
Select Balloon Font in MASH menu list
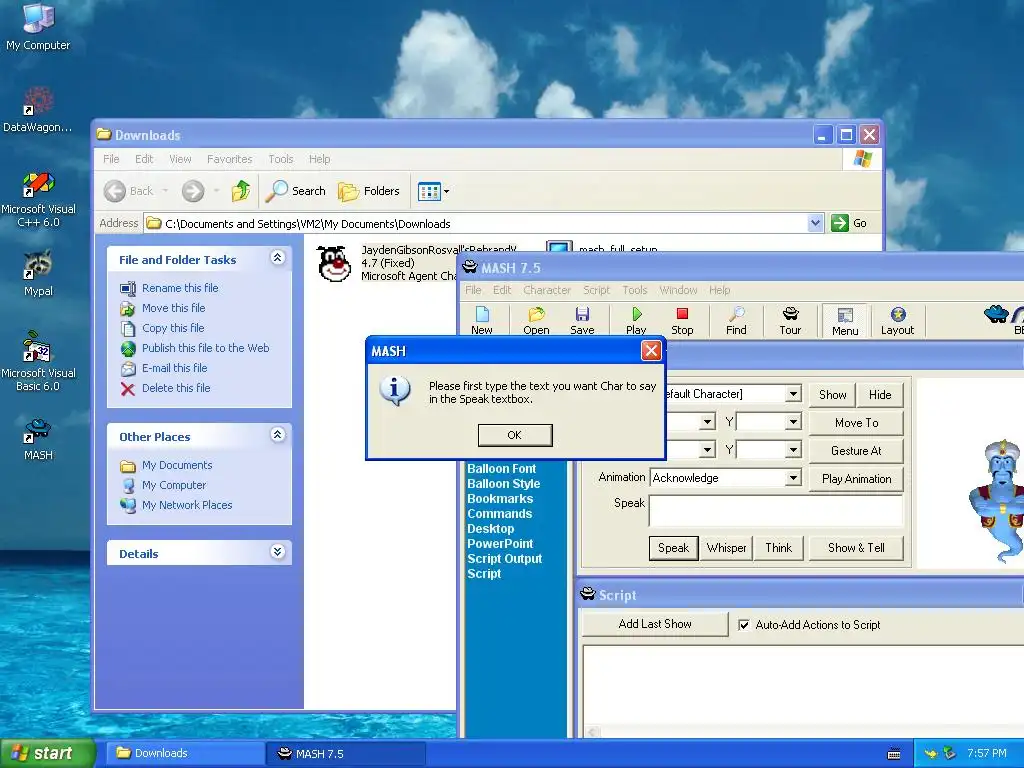tap(502, 469)
